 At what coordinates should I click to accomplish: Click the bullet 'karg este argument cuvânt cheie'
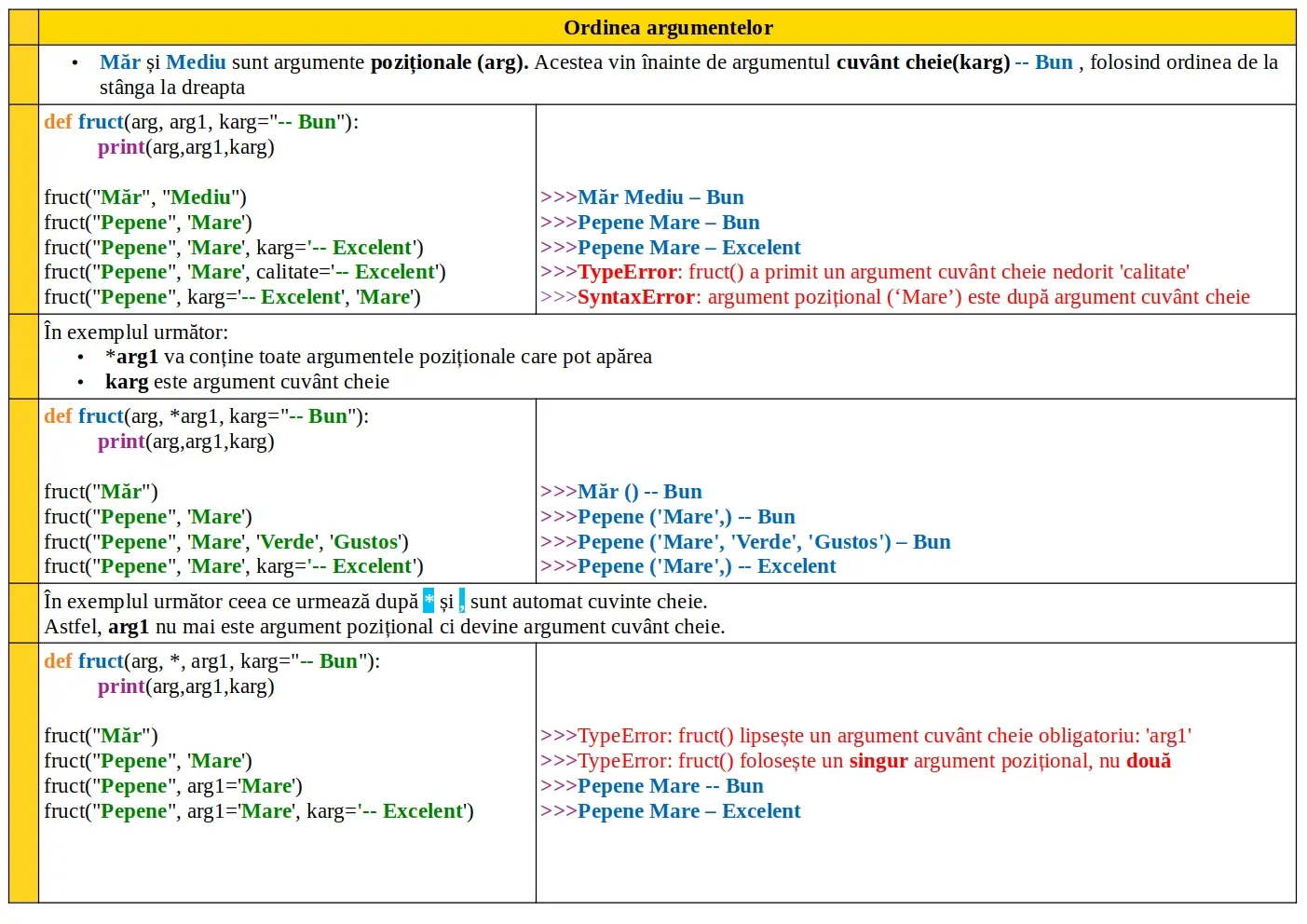click(247, 382)
